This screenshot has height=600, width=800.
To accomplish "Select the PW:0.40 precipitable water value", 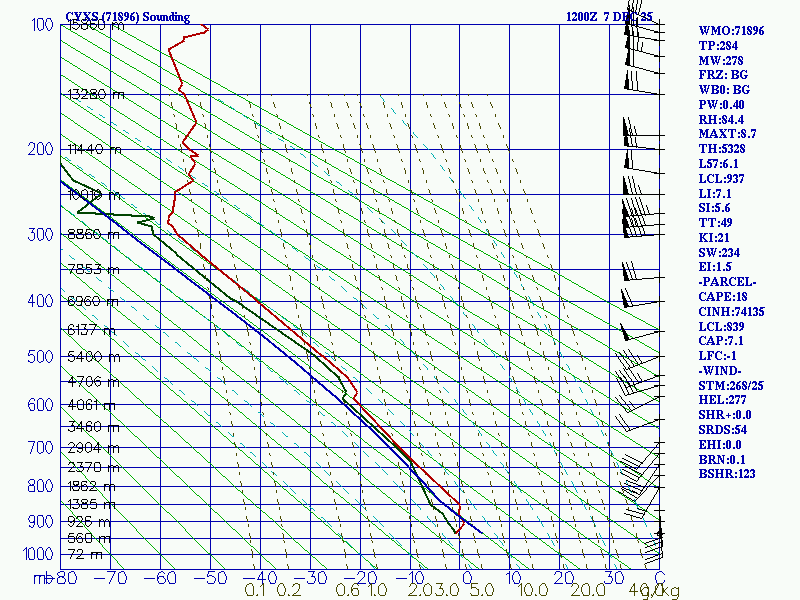I will point(721,105).
